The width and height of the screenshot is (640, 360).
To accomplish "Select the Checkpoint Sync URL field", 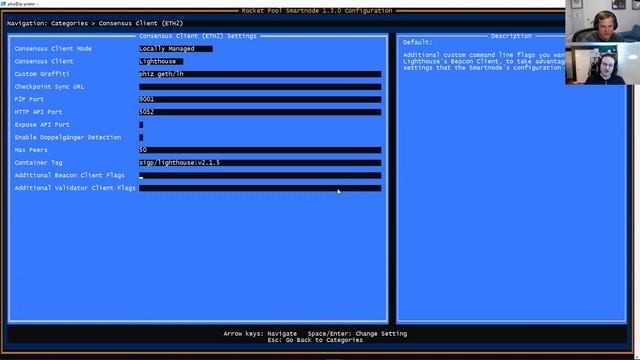I will click(260, 87).
